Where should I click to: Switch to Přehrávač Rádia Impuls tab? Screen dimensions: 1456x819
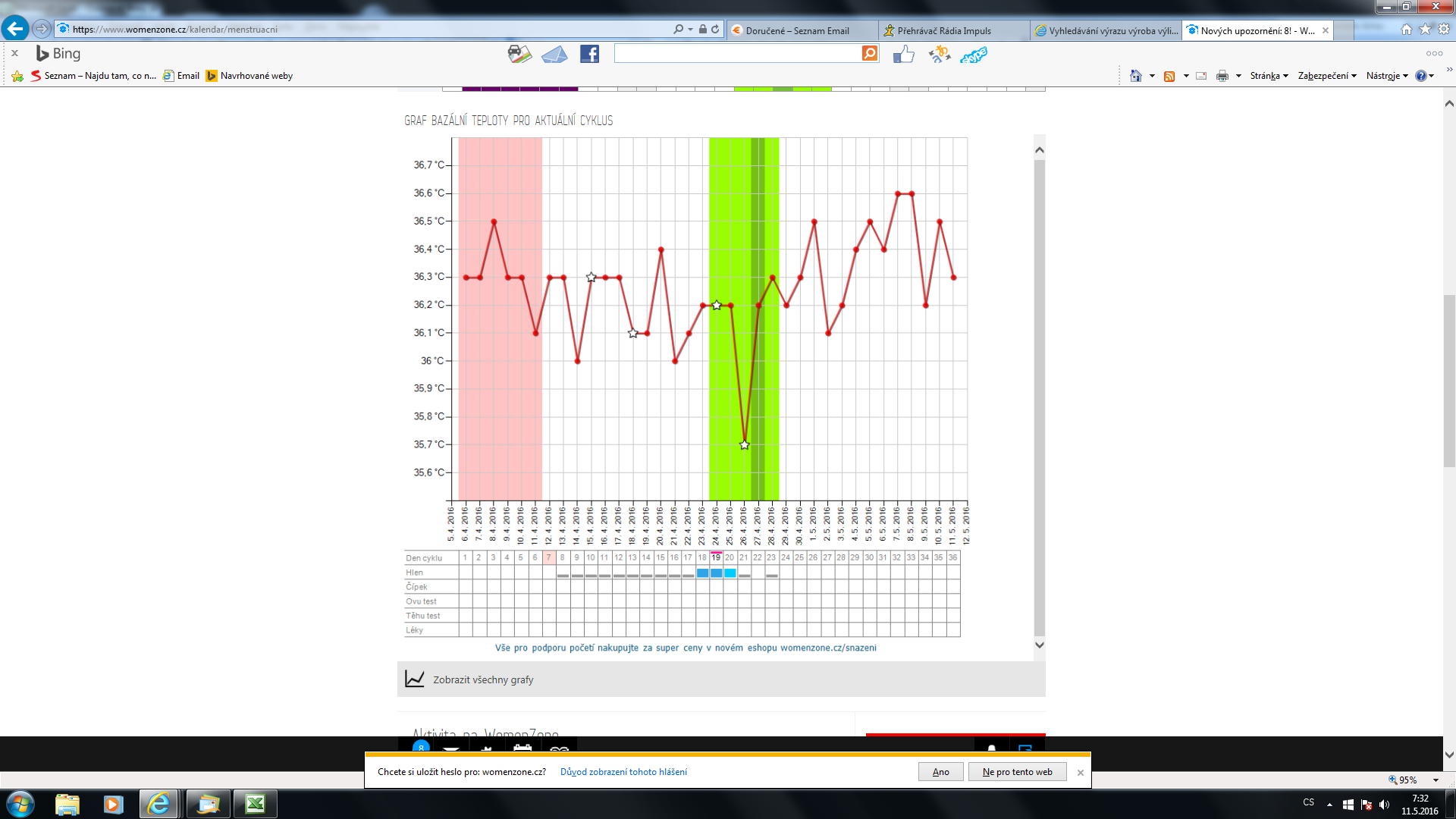(x=944, y=31)
